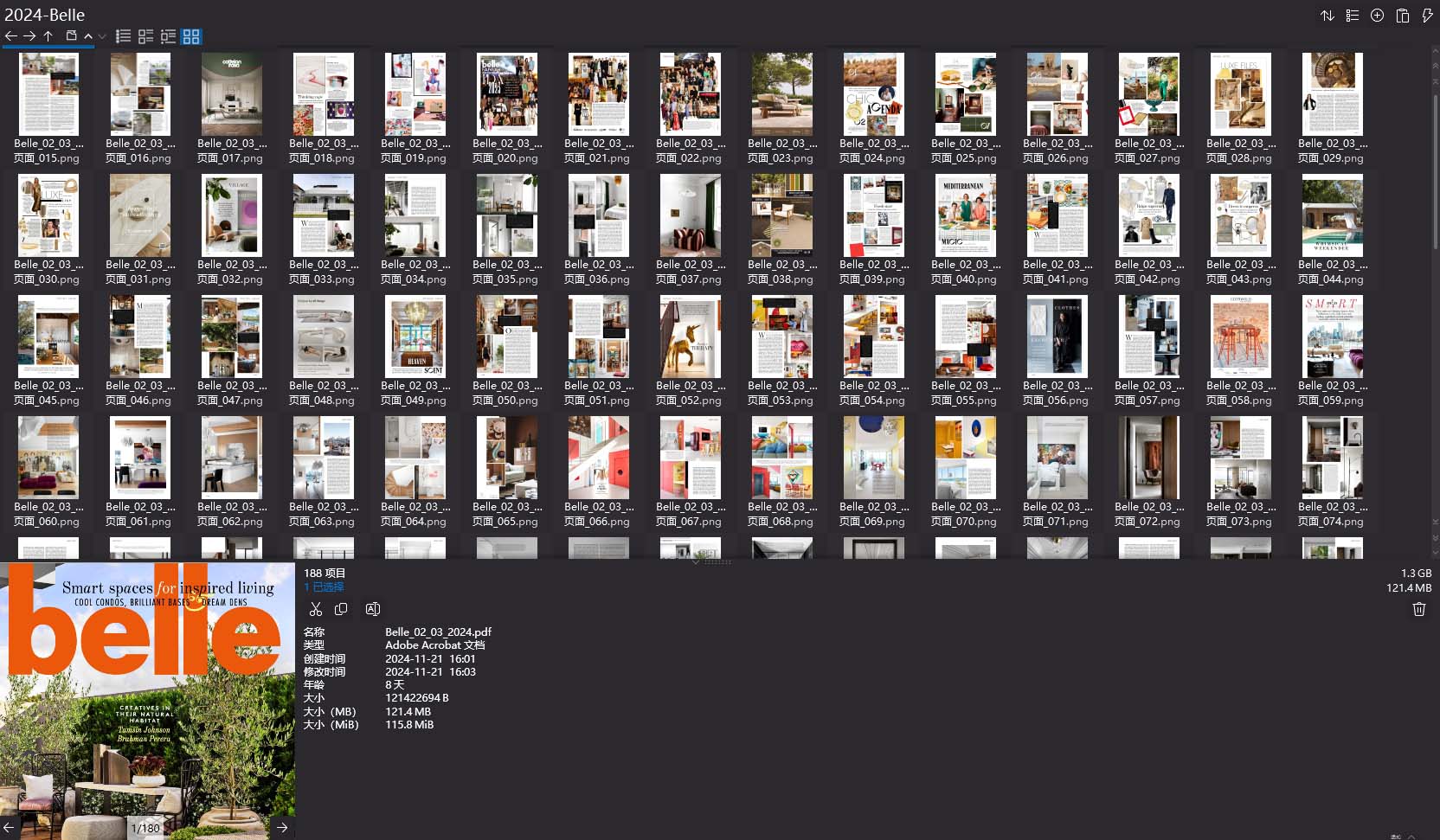Navigate up to parent folder
The image size is (1440, 840).
click(48, 36)
